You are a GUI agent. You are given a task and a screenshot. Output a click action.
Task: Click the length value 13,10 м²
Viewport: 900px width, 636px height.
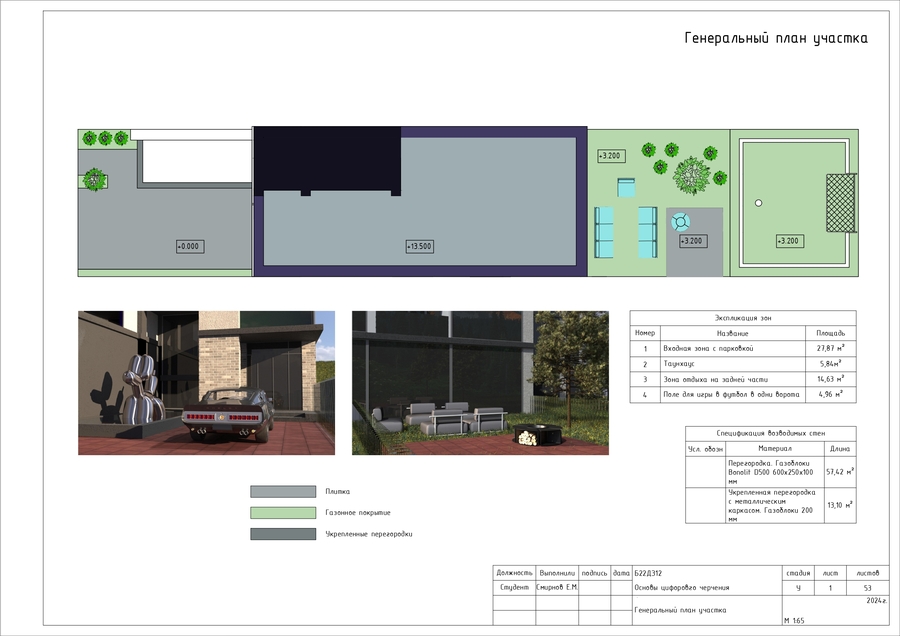click(840, 505)
